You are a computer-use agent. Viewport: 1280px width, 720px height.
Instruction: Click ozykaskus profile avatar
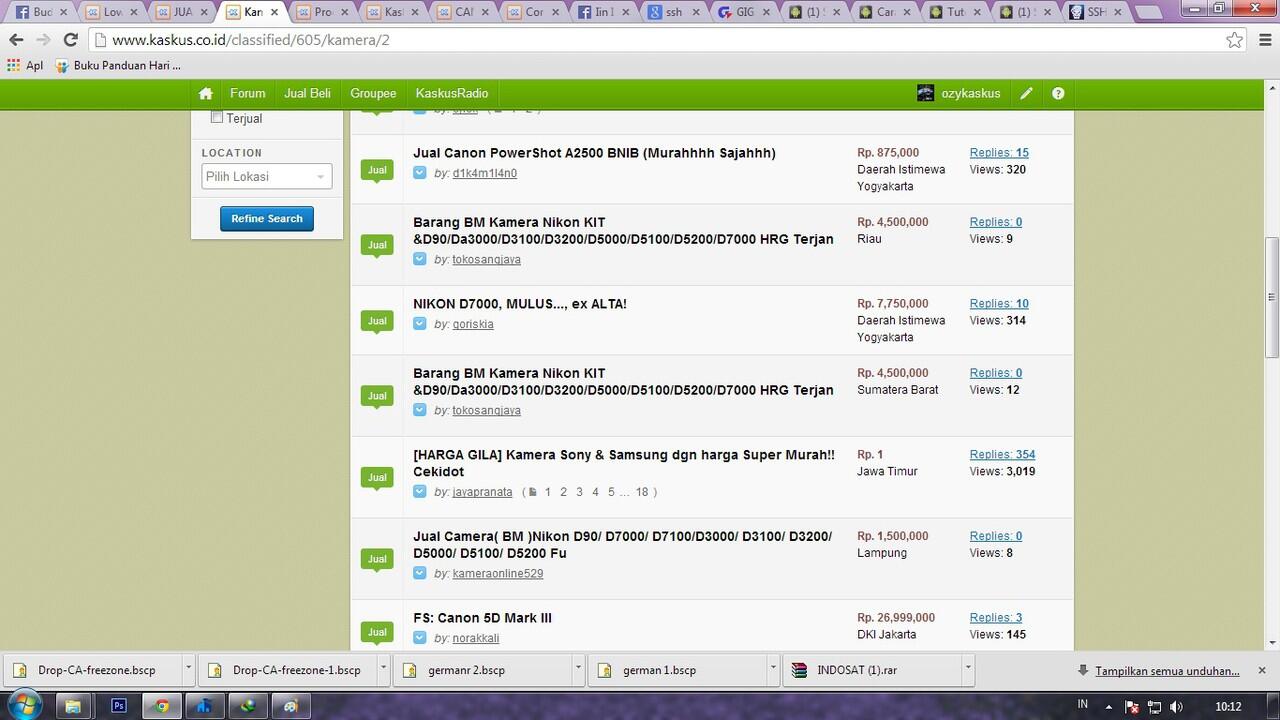(926, 93)
